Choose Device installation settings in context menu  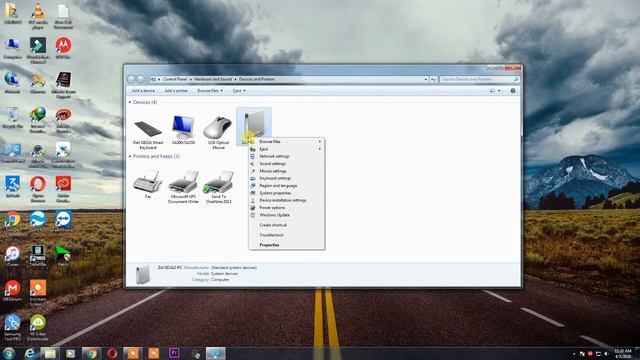[287, 200]
